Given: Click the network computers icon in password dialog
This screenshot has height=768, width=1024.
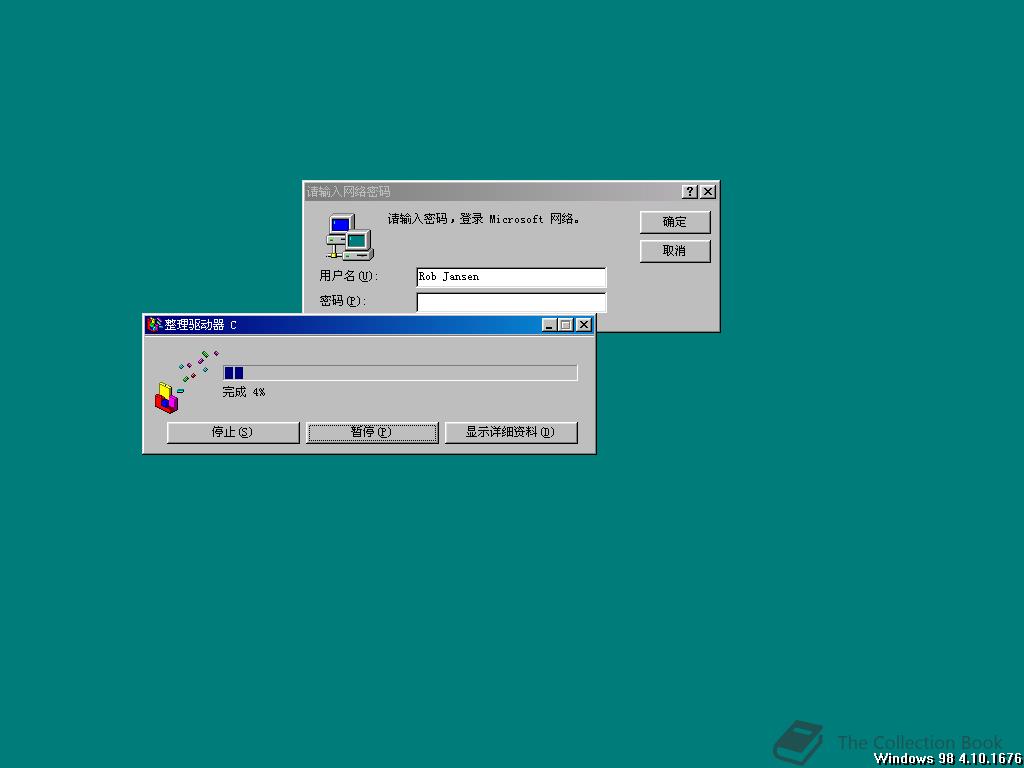Looking at the screenshot, I should 349,236.
